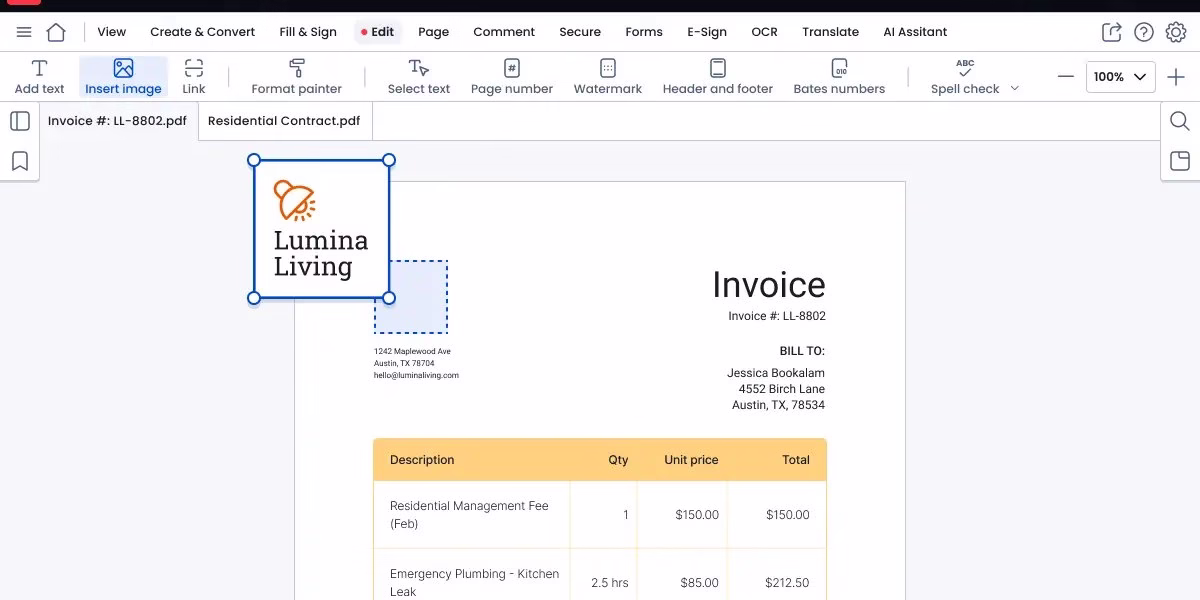1200x600 pixels.
Task: Switch to Invoice #: LL-8802.pdf tab
Action: (x=117, y=121)
